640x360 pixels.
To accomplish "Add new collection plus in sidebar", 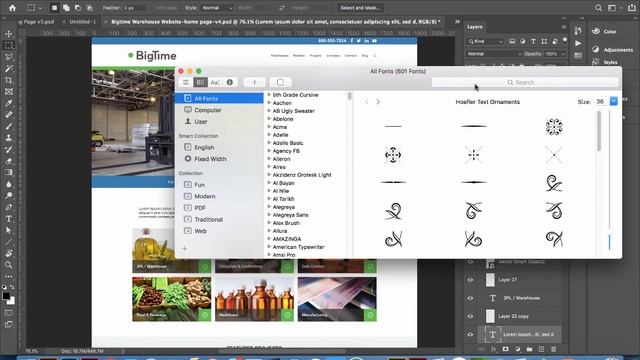I will tap(184, 248).
